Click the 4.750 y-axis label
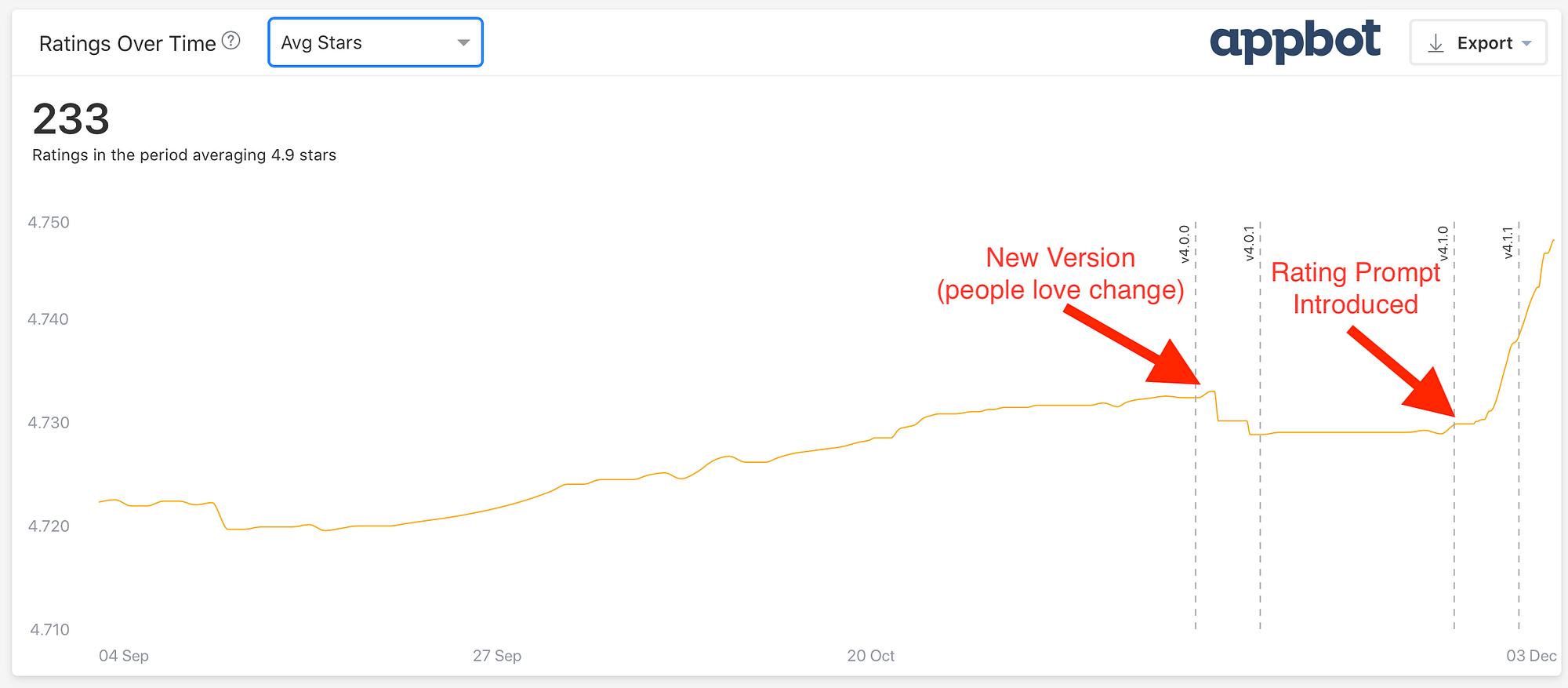Viewport: 1568px width, 688px height. click(50, 222)
